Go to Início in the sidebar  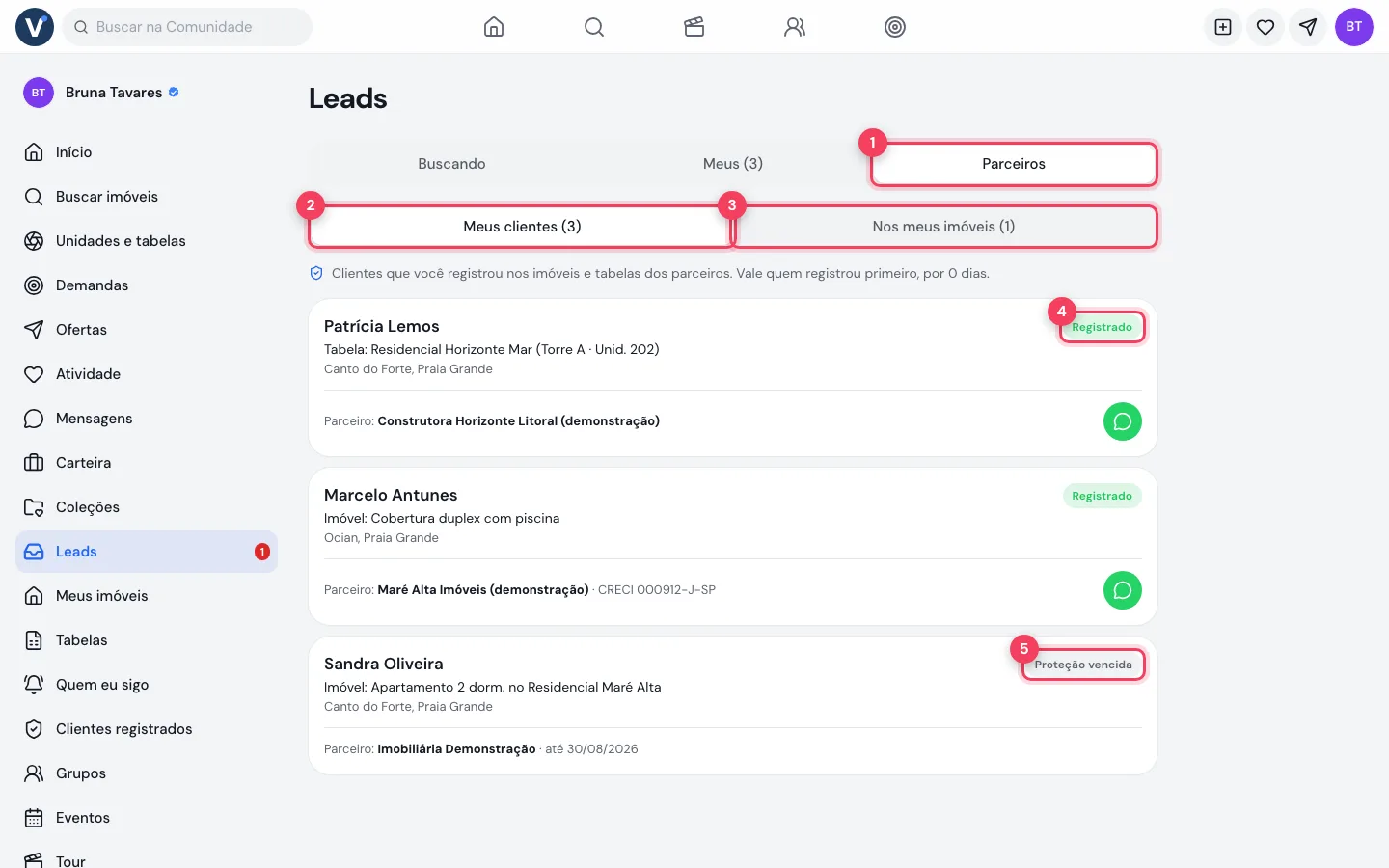147,152
